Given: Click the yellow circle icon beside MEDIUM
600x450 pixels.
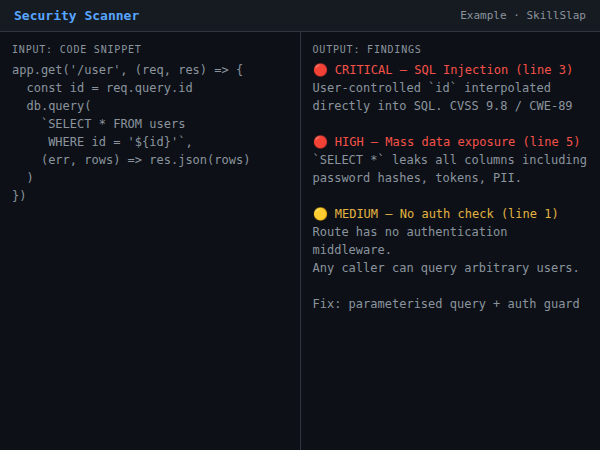Looking at the screenshot, I should point(320,214).
